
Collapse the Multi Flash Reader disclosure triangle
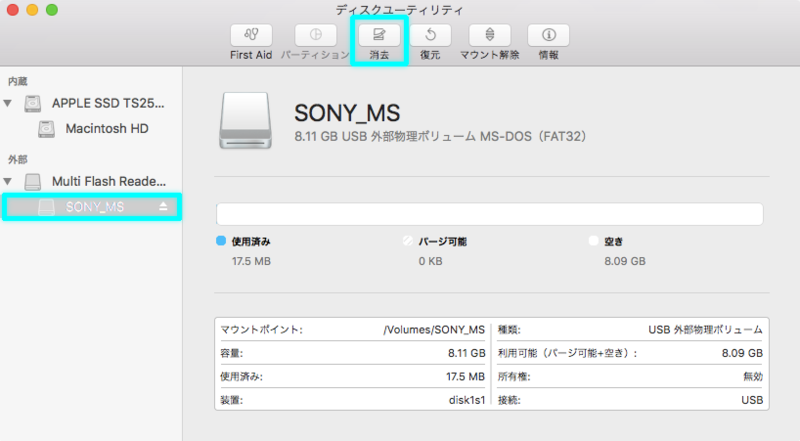tap(8, 181)
